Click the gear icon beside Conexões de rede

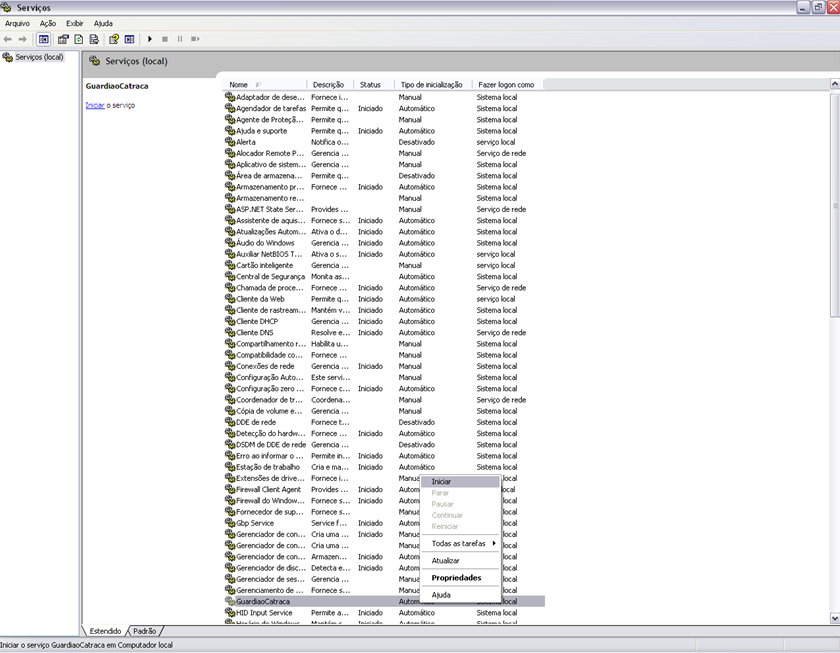230,366
